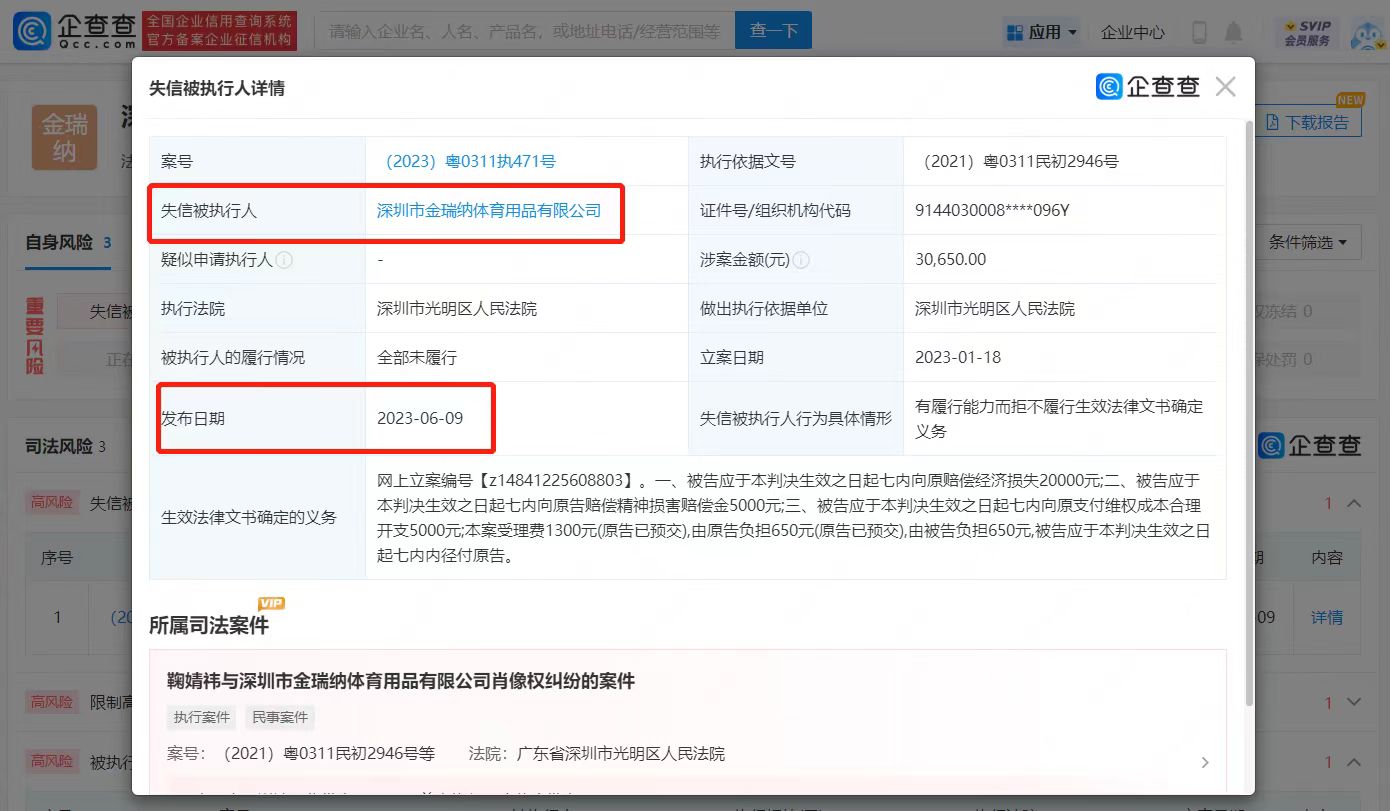Image resolution: width=1390 pixels, height=811 pixels.
Task: Click the 失信被执行人详情 dialog title
Action: point(217,88)
